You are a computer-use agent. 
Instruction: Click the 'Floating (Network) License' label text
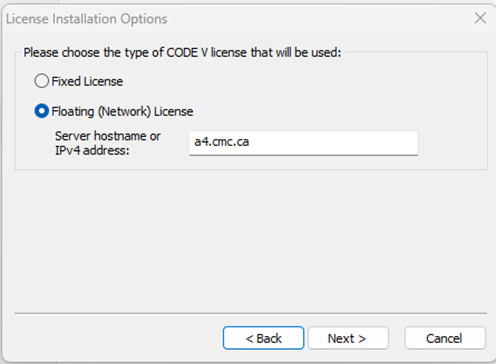coord(122,111)
